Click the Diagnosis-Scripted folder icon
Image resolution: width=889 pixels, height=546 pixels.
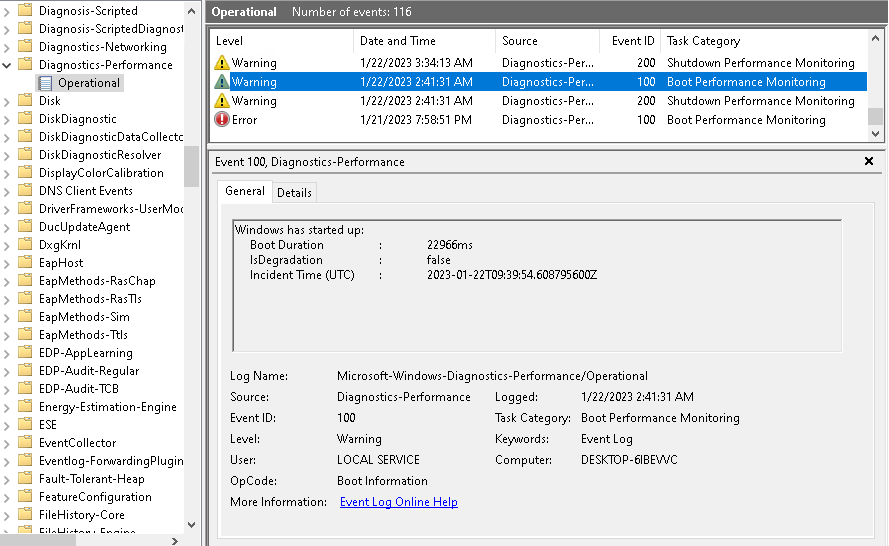(25, 10)
